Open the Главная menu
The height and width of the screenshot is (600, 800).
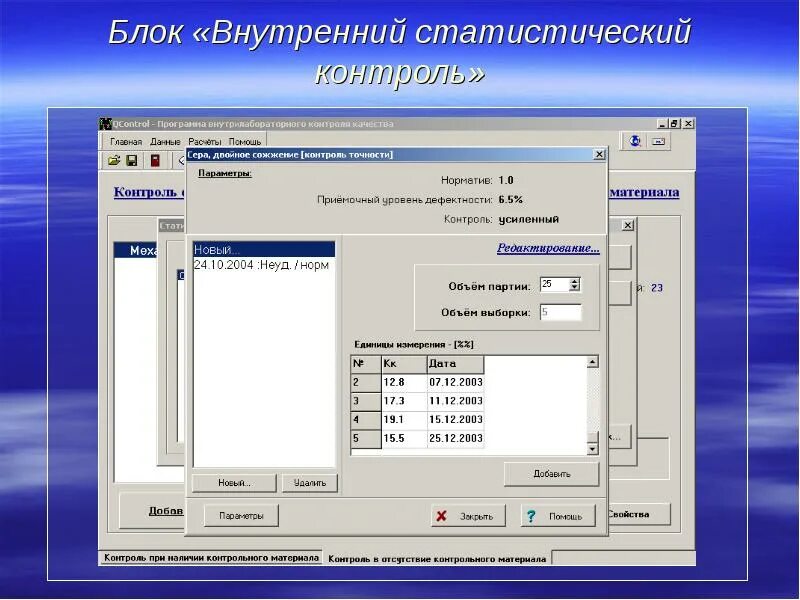(x=126, y=142)
